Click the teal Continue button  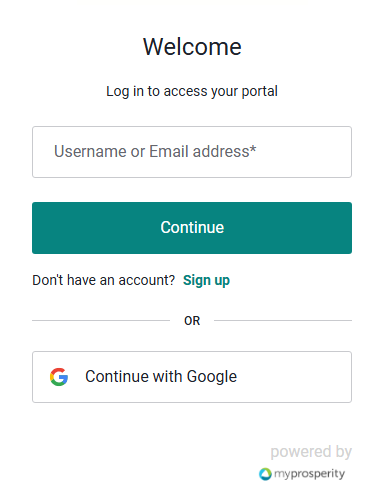tap(192, 228)
